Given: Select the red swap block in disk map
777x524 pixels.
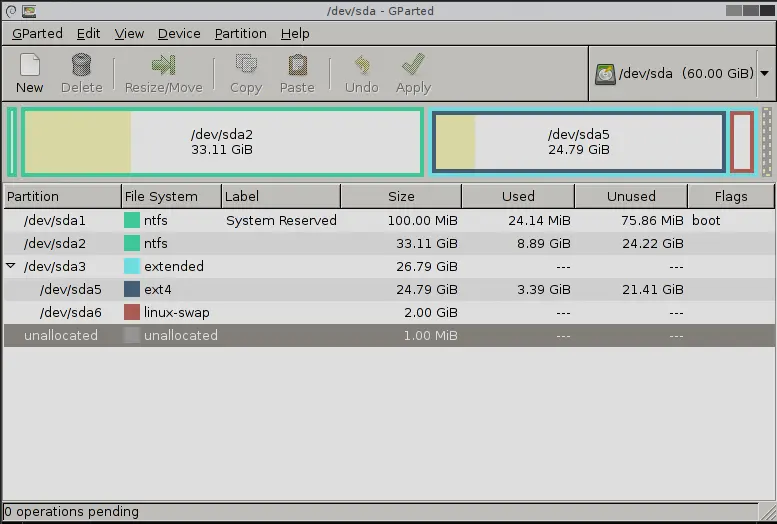Looking at the screenshot, I should point(742,142).
